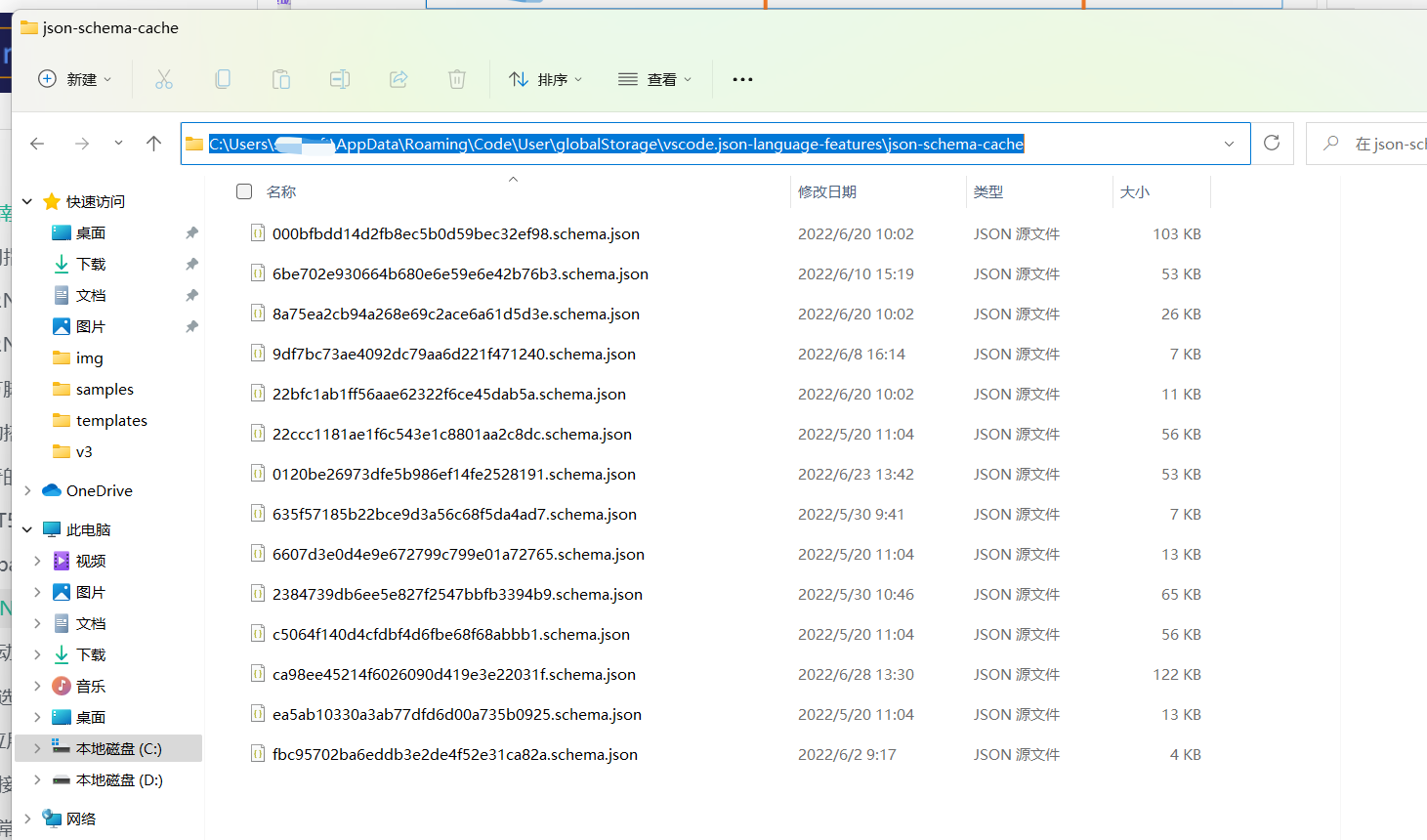
Task: Toggle the select-all checkbox beside 名称
Action: click(x=244, y=191)
